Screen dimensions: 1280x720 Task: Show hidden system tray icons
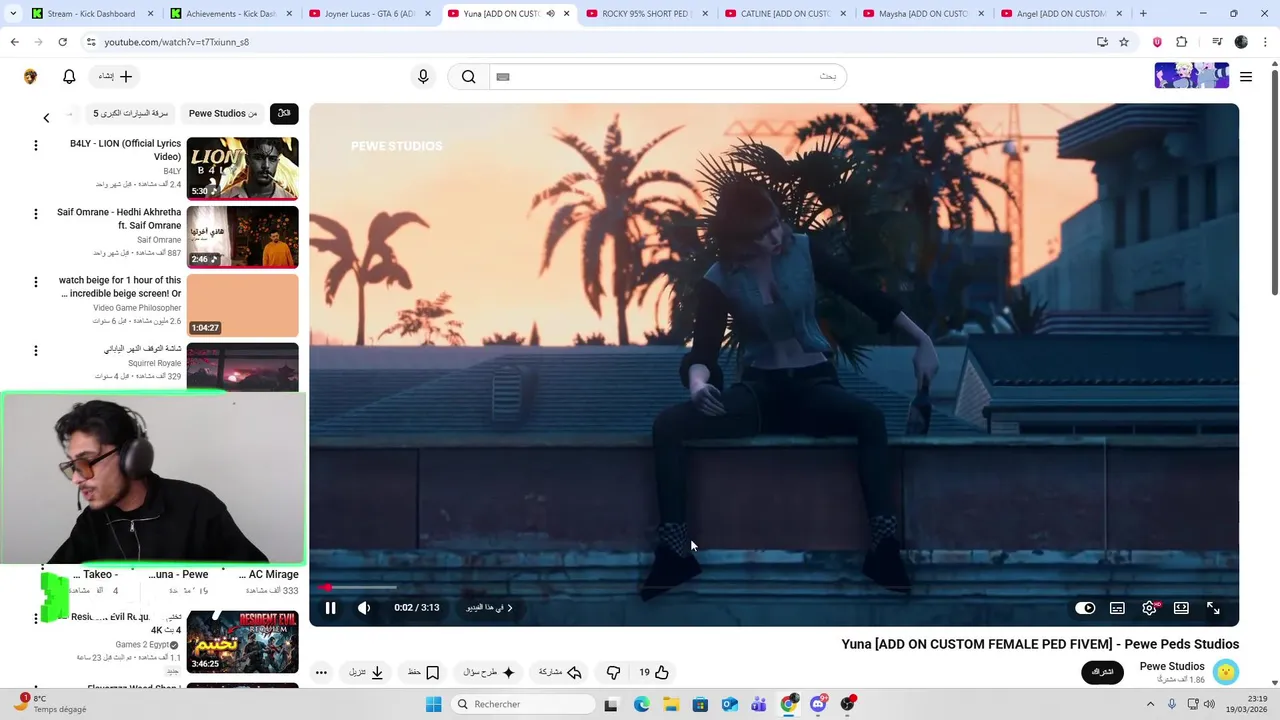pos(1150,704)
